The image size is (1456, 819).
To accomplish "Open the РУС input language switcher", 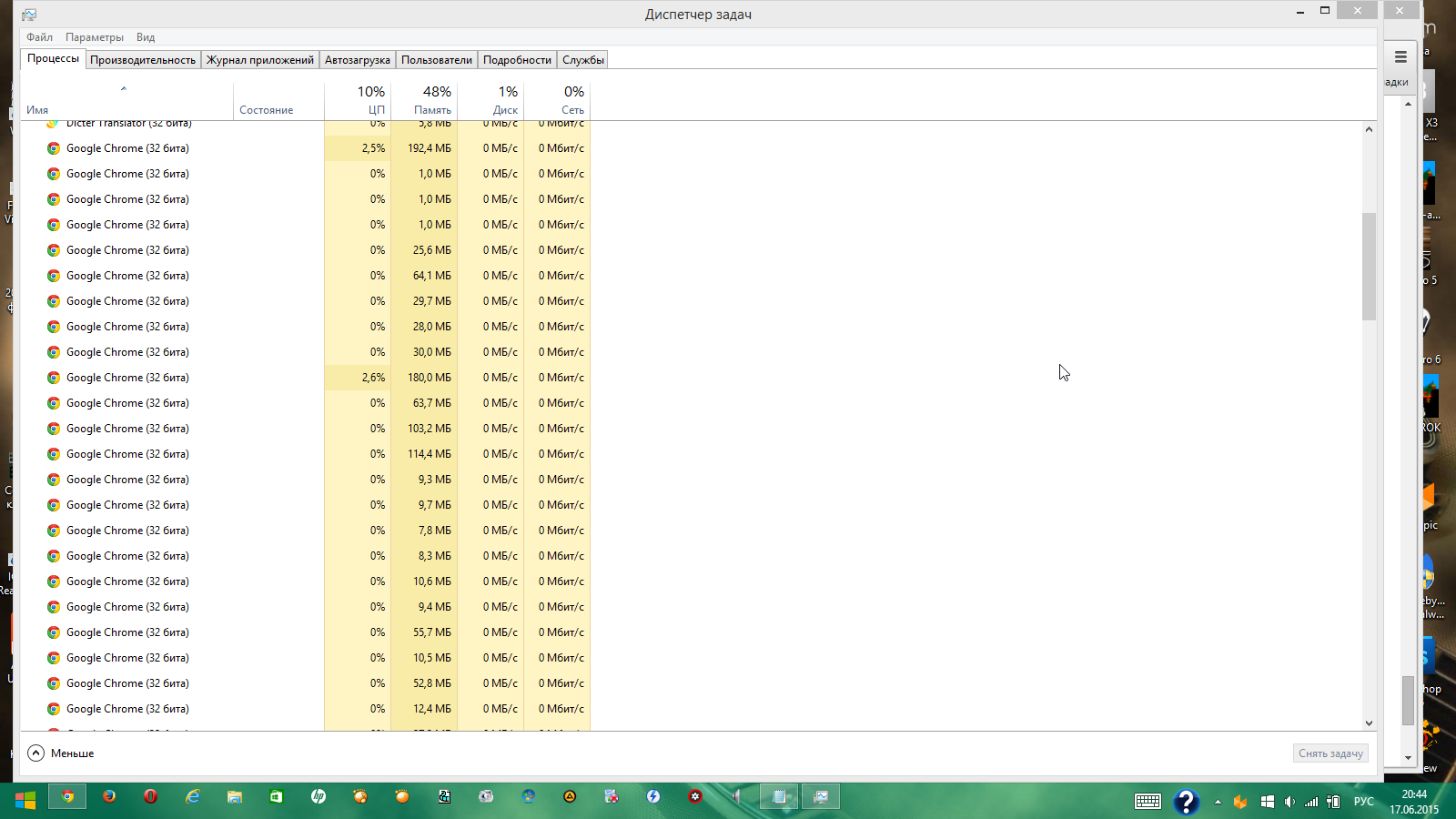I will 1364,802.
